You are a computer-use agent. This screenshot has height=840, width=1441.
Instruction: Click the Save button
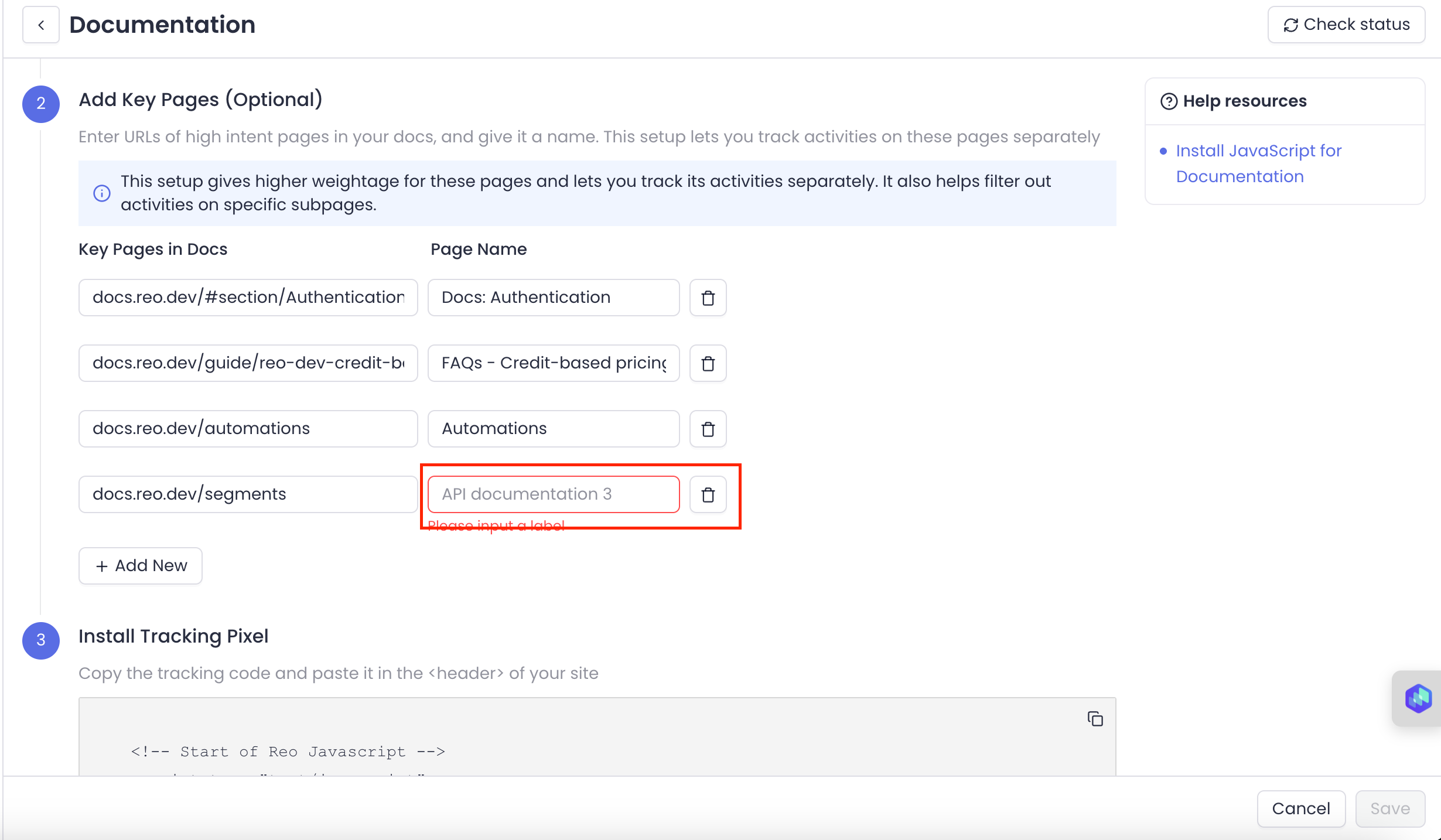click(x=1389, y=808)
